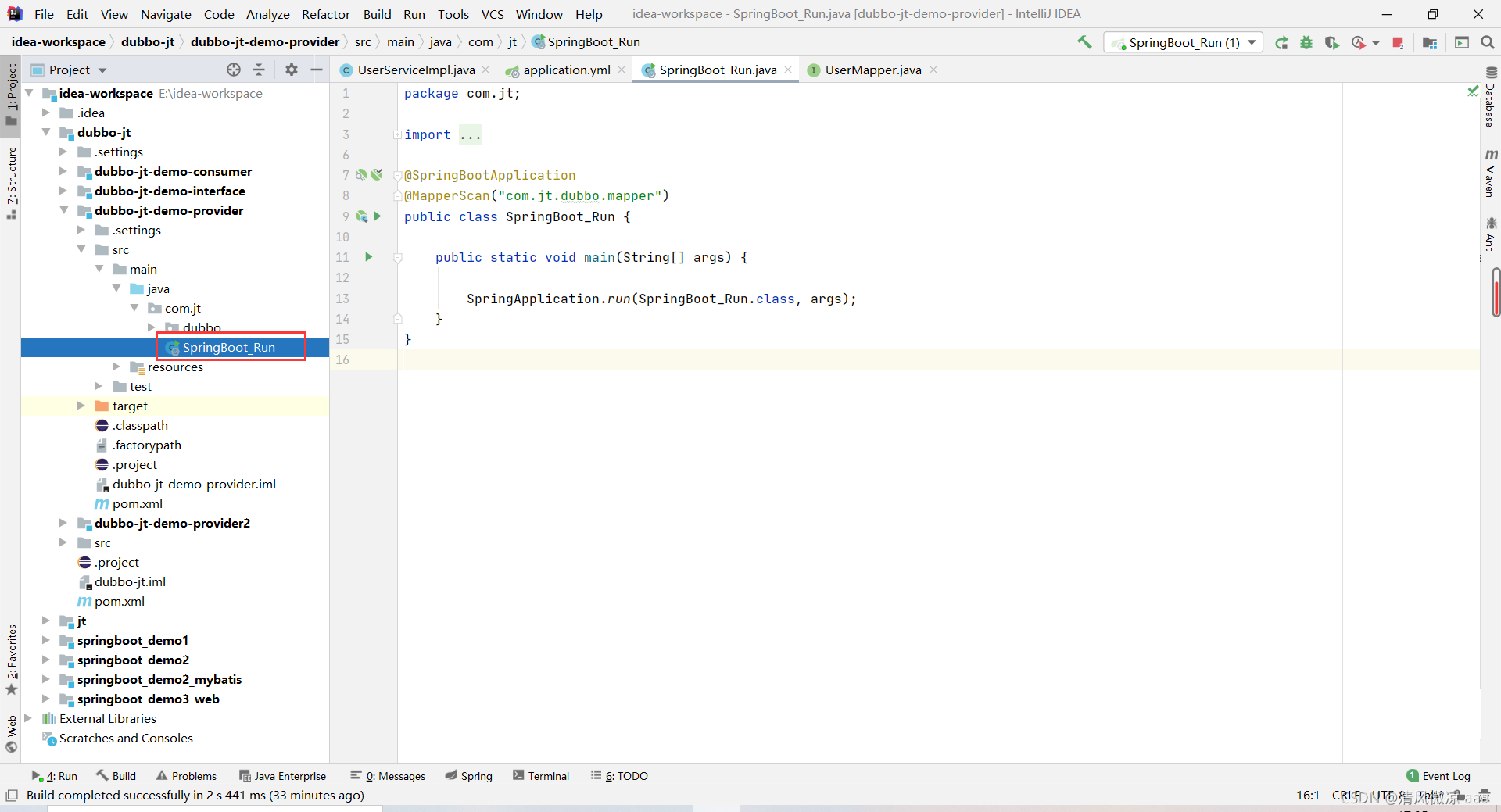This screenshot has height=812, width=1501.
Task: Open the Project Structure icon
Action: pos(1430,42)
